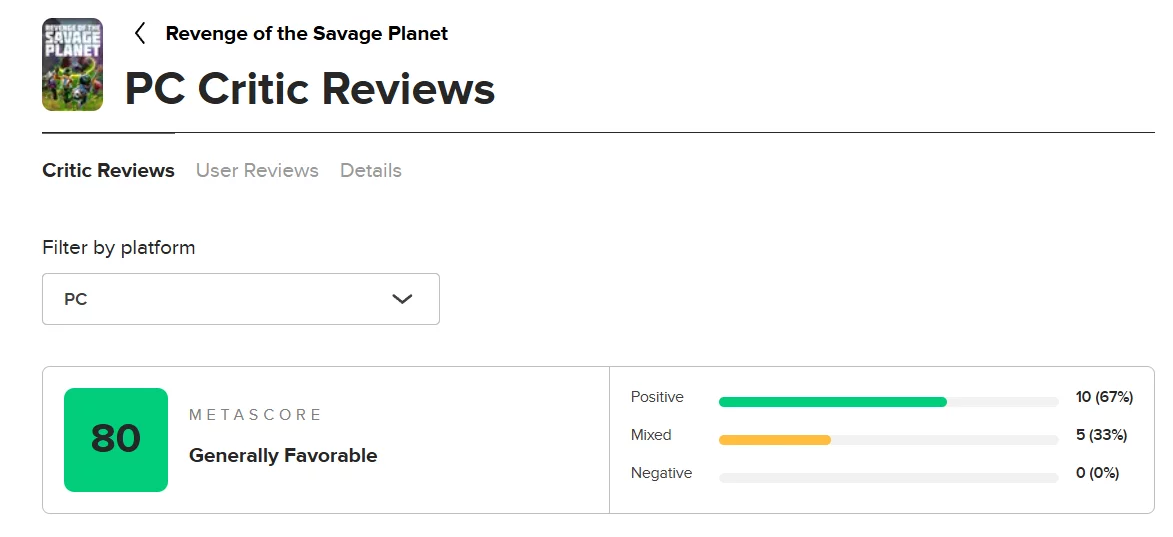
Task: Click the green 80 Metascore badge
Action: [x=116, y=440]
